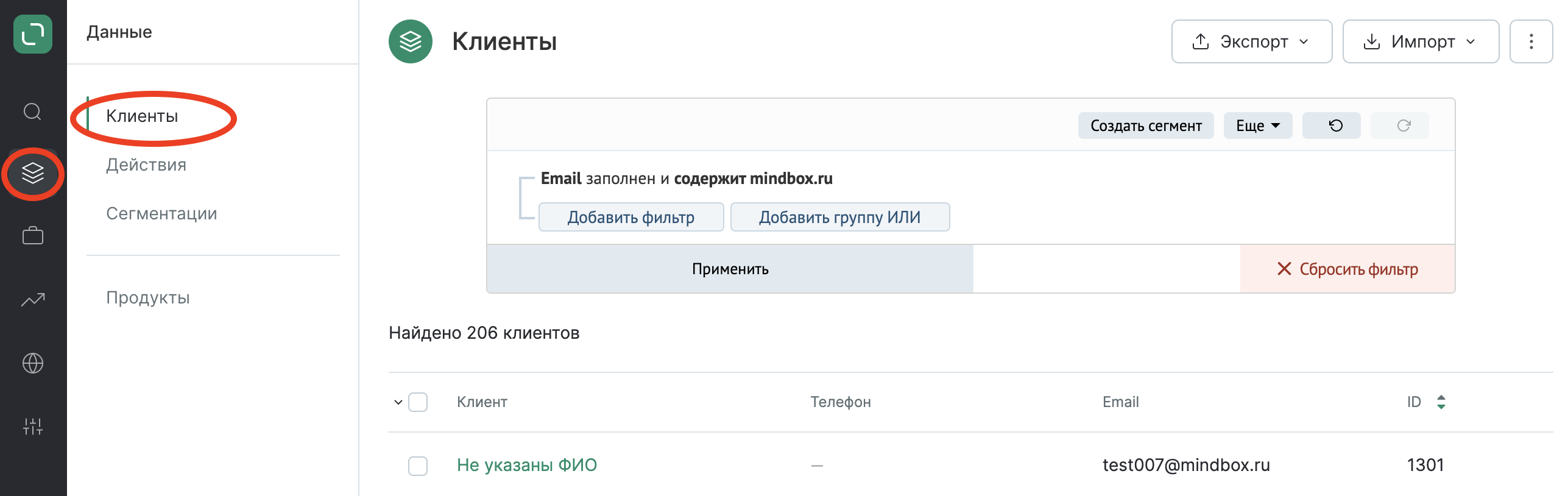This screenshot has height=496, width=1568.
Task: Click the Клиент column header
Action: [482, 402]
